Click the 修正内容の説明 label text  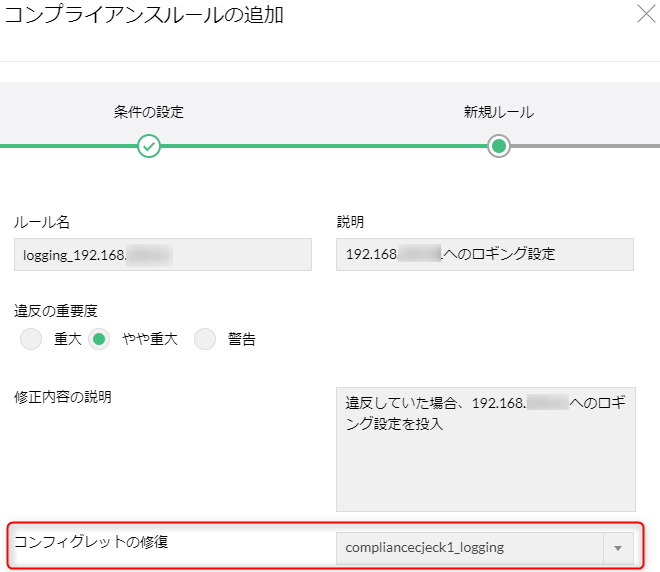[x=63, y=397]
